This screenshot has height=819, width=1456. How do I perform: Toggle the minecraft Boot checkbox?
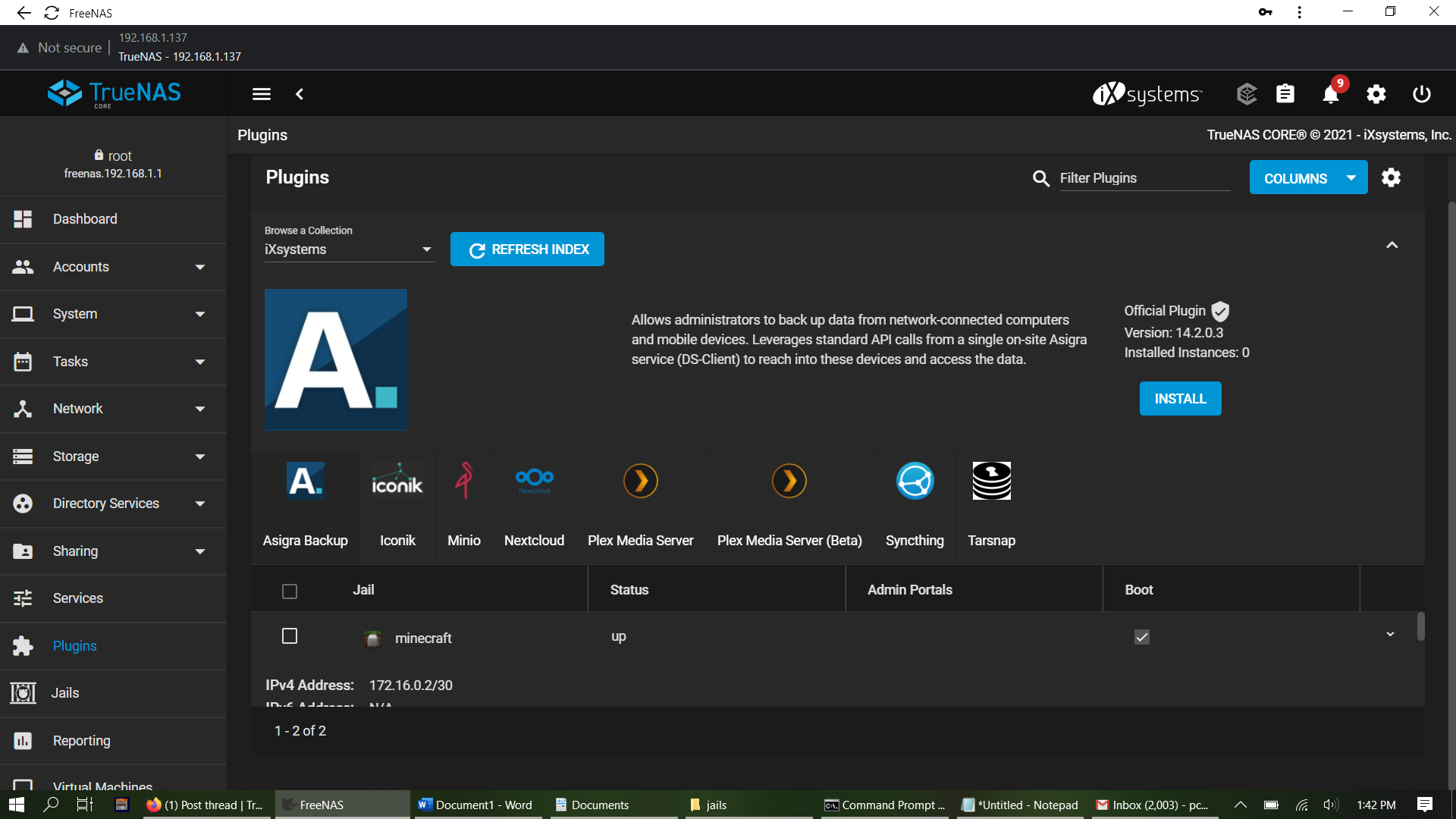(1142, 637)
